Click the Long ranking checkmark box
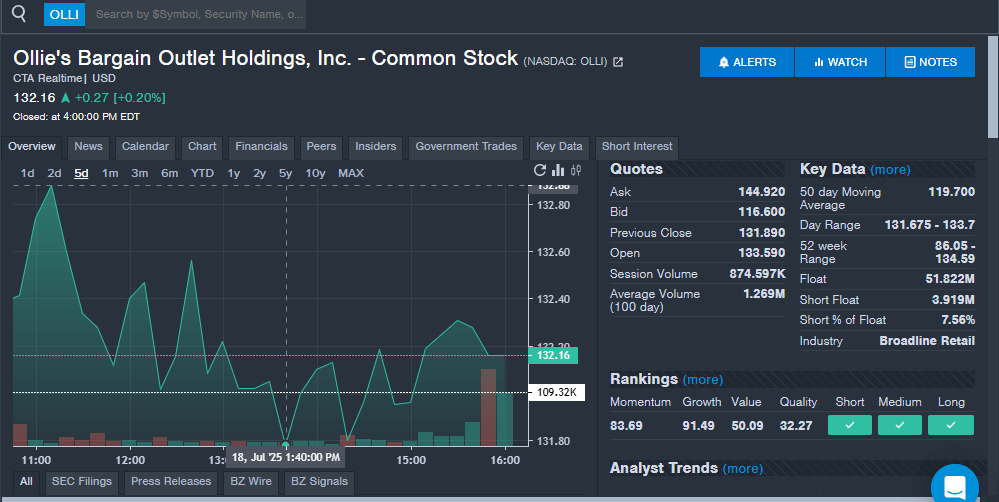The height and width of the screenshot is (502, 999). 951,425
